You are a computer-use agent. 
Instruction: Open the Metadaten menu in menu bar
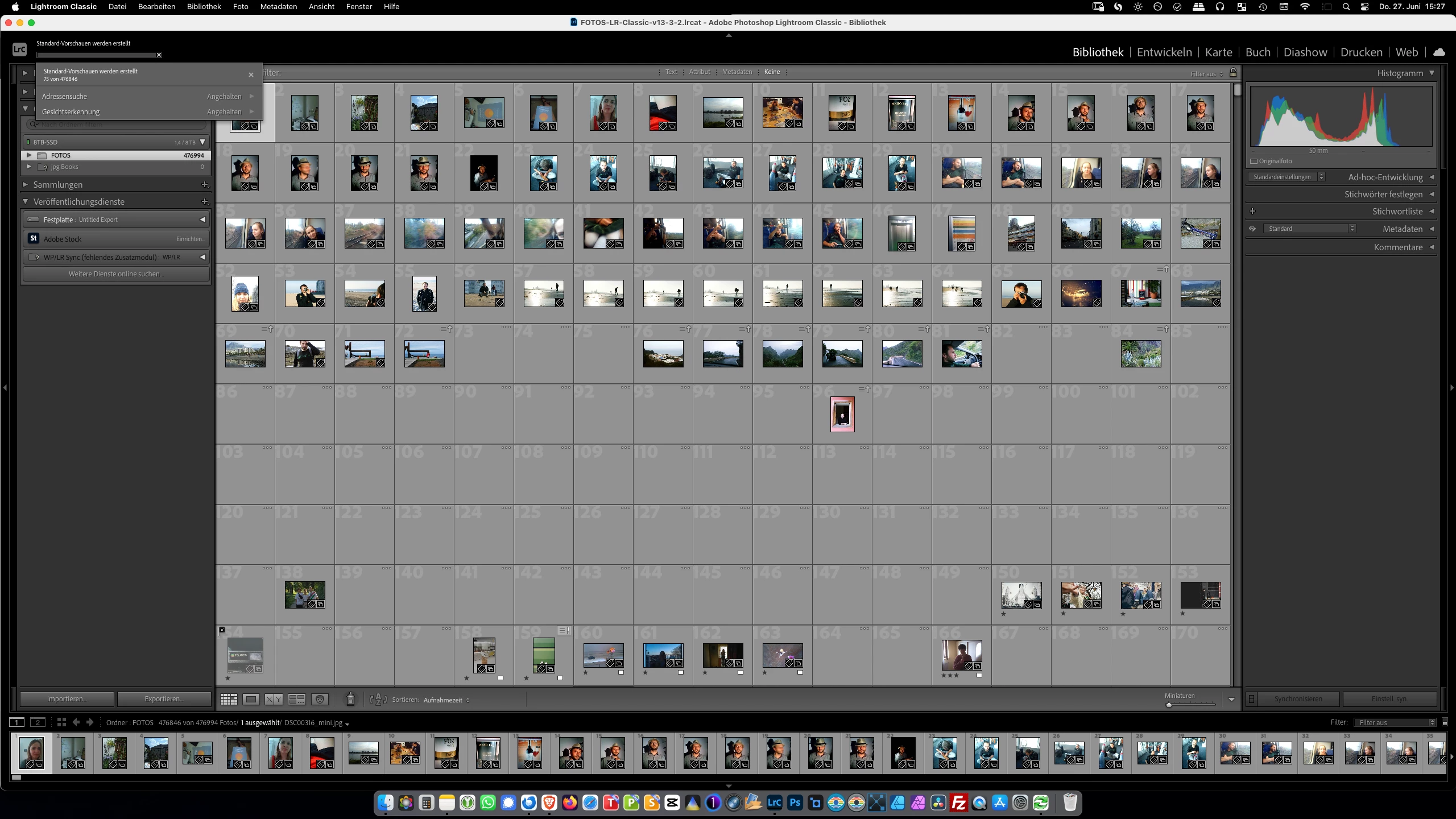click(278, 7)
